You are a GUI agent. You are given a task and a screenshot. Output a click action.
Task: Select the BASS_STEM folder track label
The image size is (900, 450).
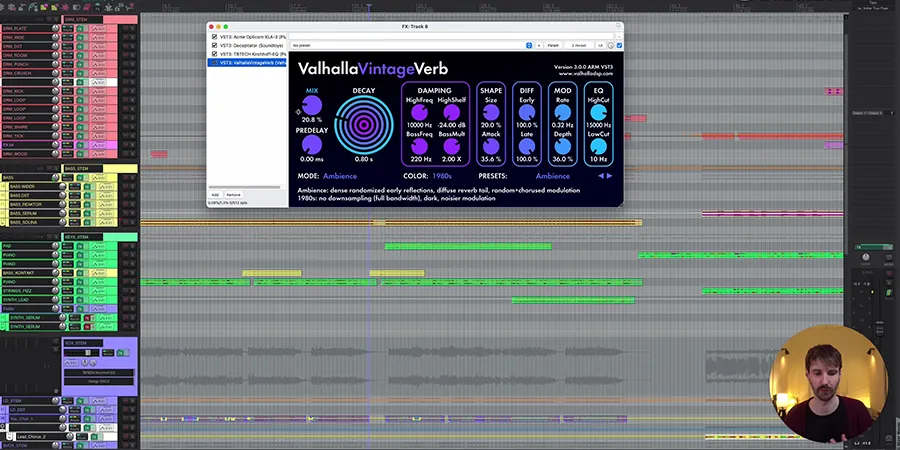[83, 169]
